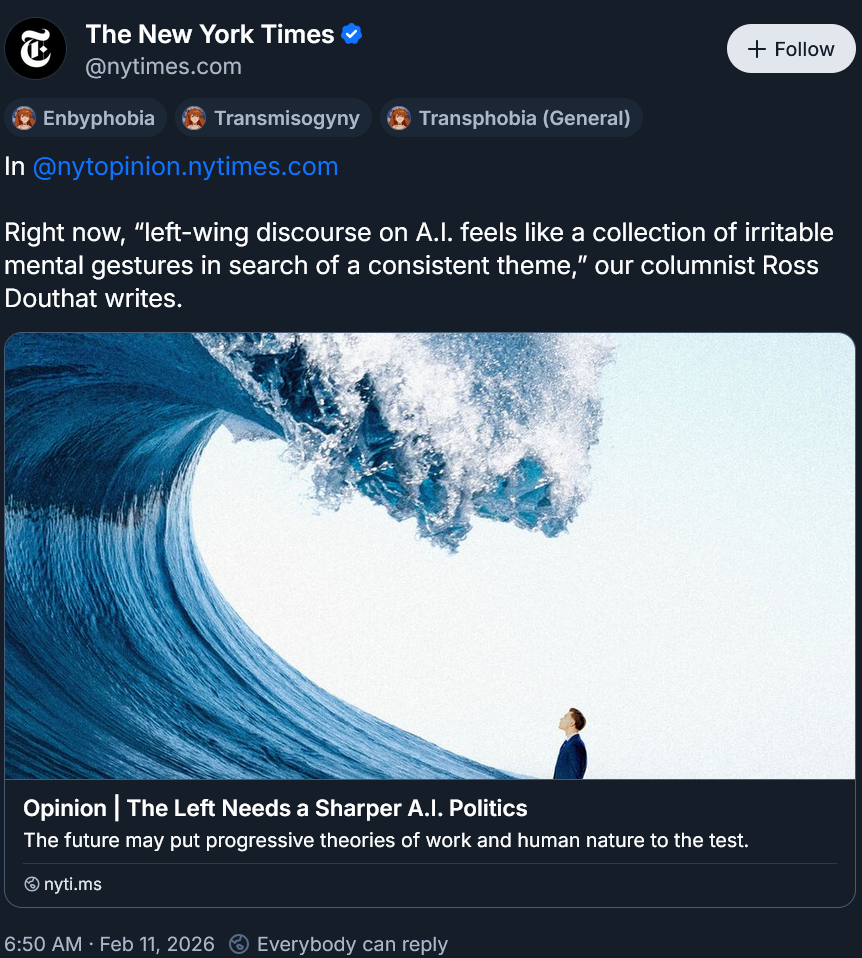Open the wave illustration link preview image
The height and width of the screenshot is (958, 862).
(x=430, y=556)
